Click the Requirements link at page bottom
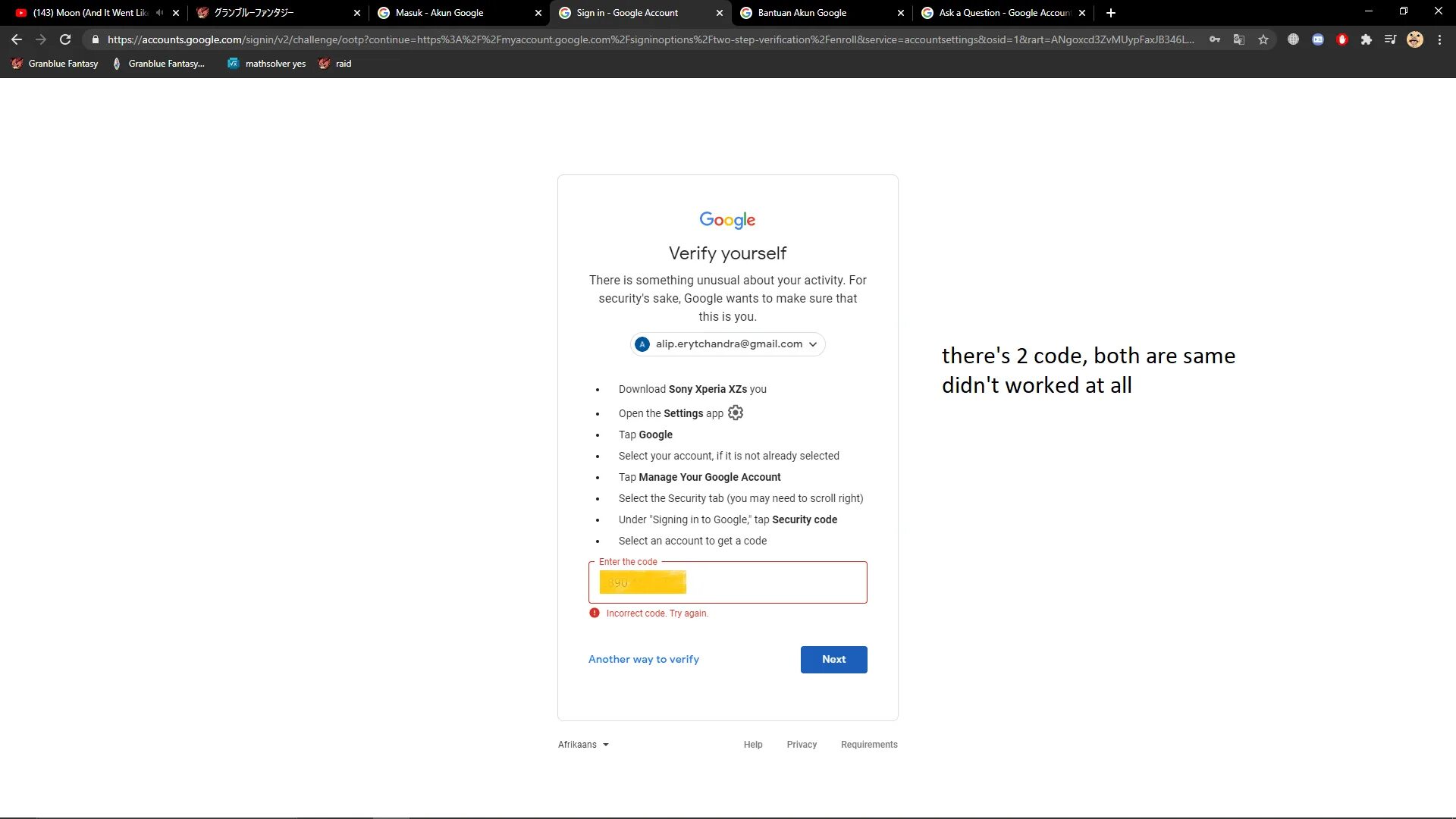Screen dimensions: 1456x819 click(x=869, y=744)
